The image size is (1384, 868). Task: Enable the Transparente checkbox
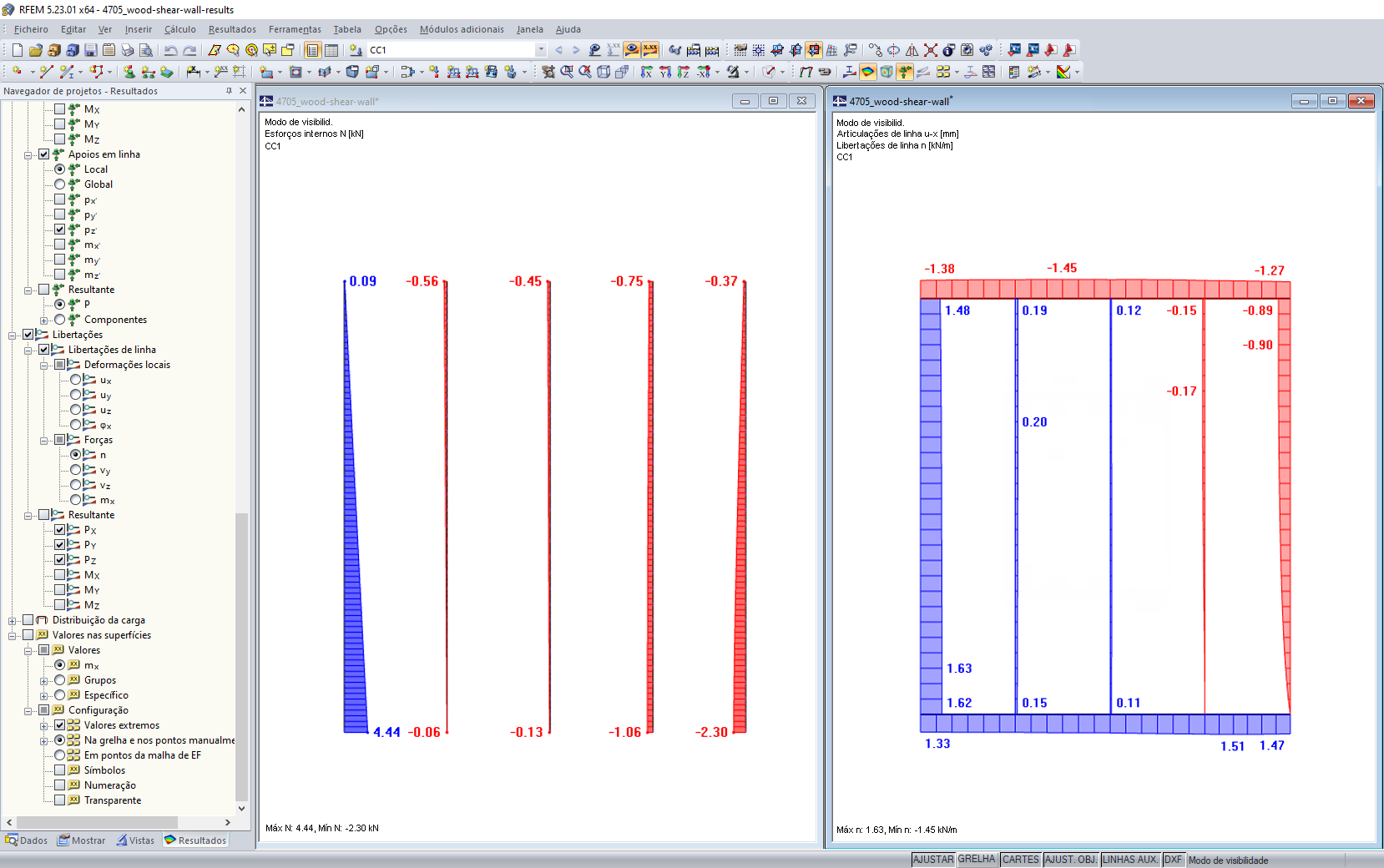60,800
